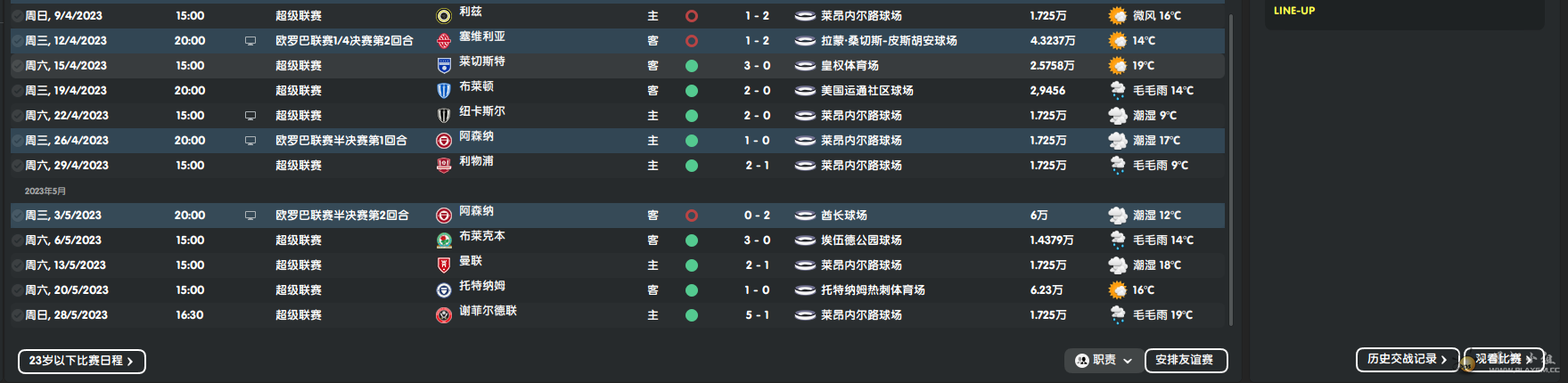The width and height of the screenshot is (1568, 383).
Task: Click the Tottenham club badge icon
Action: (x=443, y=290)
